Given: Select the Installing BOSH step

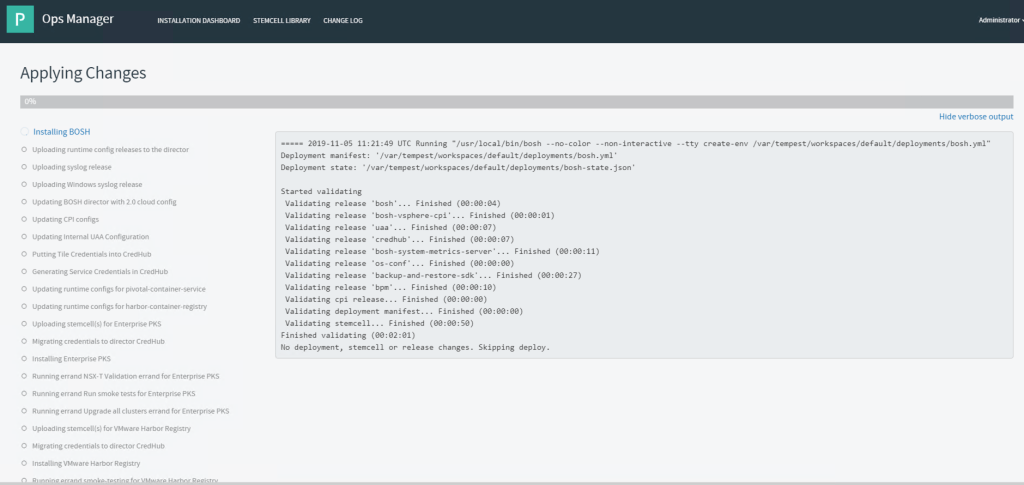Looking at the screenshot, I should pos(61,131).
